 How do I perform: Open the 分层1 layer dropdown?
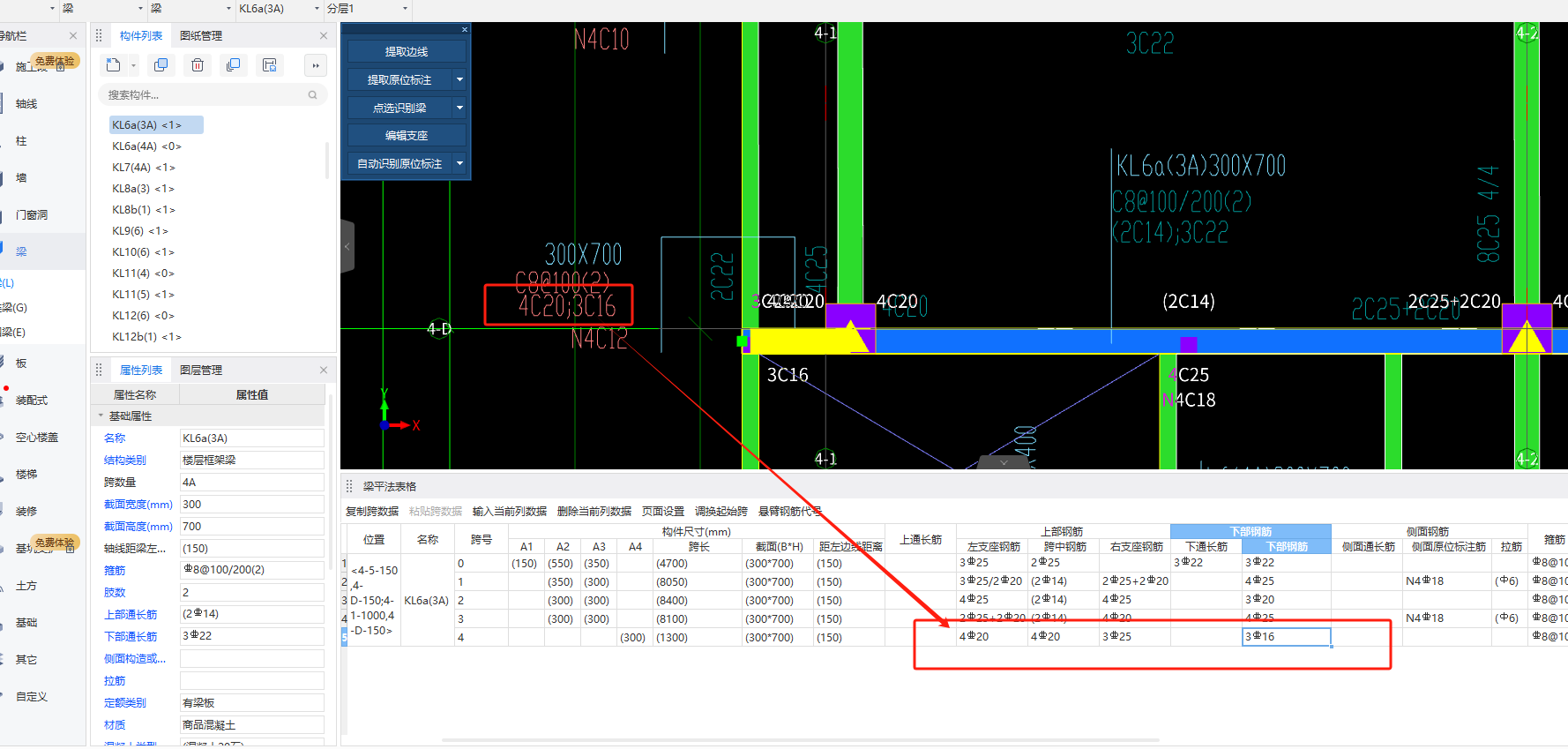click(x=406, y=9)
